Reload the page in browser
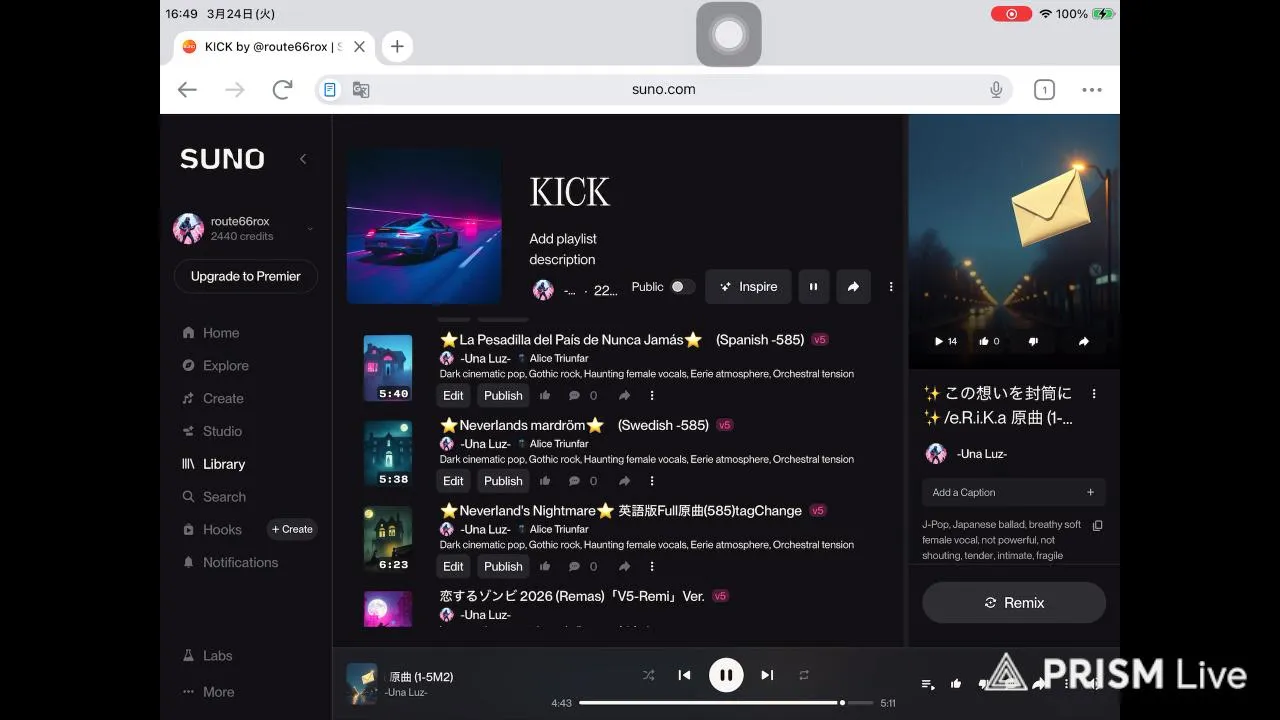 click(x=282, y=89)
